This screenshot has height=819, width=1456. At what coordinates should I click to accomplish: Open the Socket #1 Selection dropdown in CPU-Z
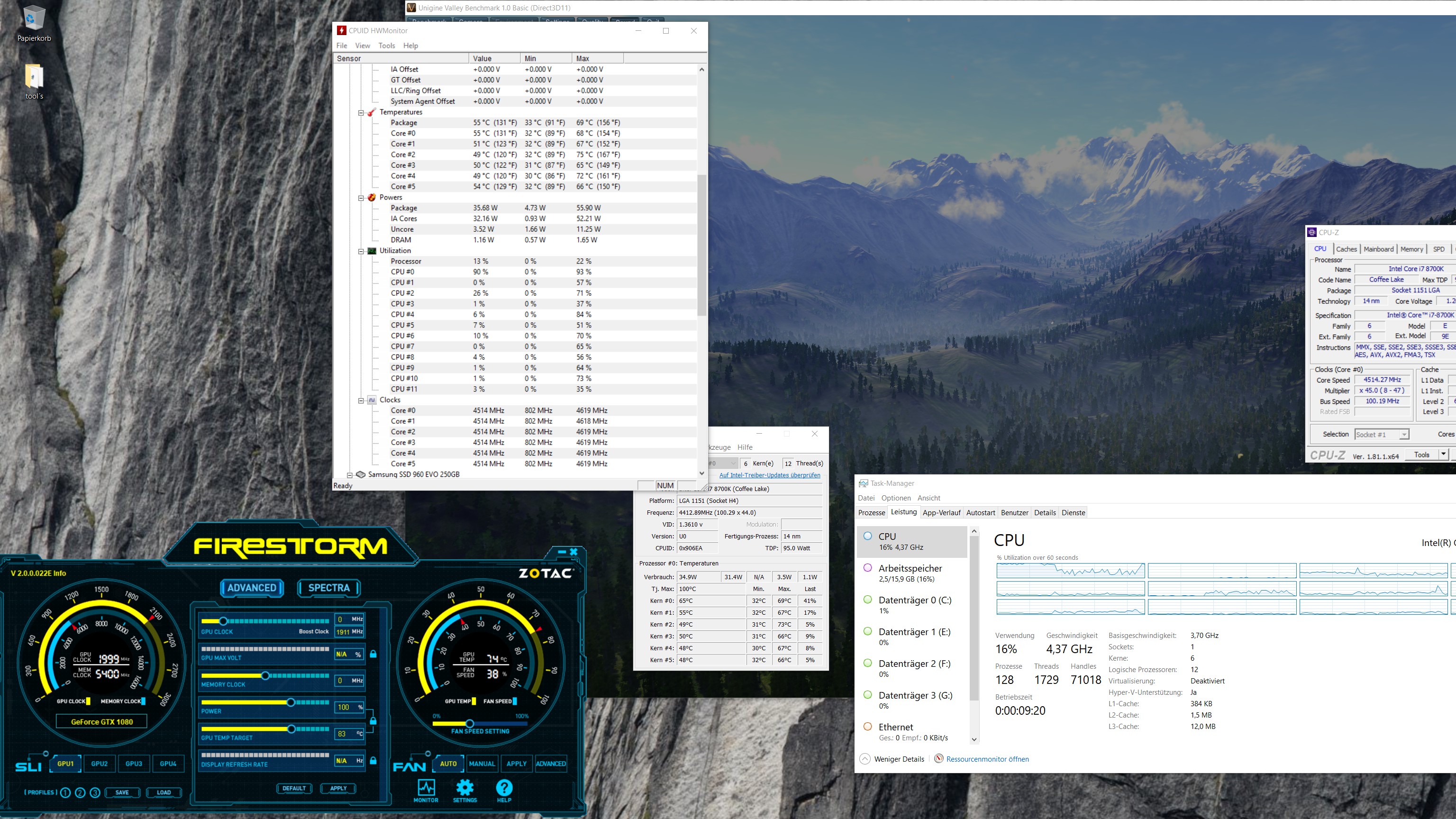pos(1382,434)
